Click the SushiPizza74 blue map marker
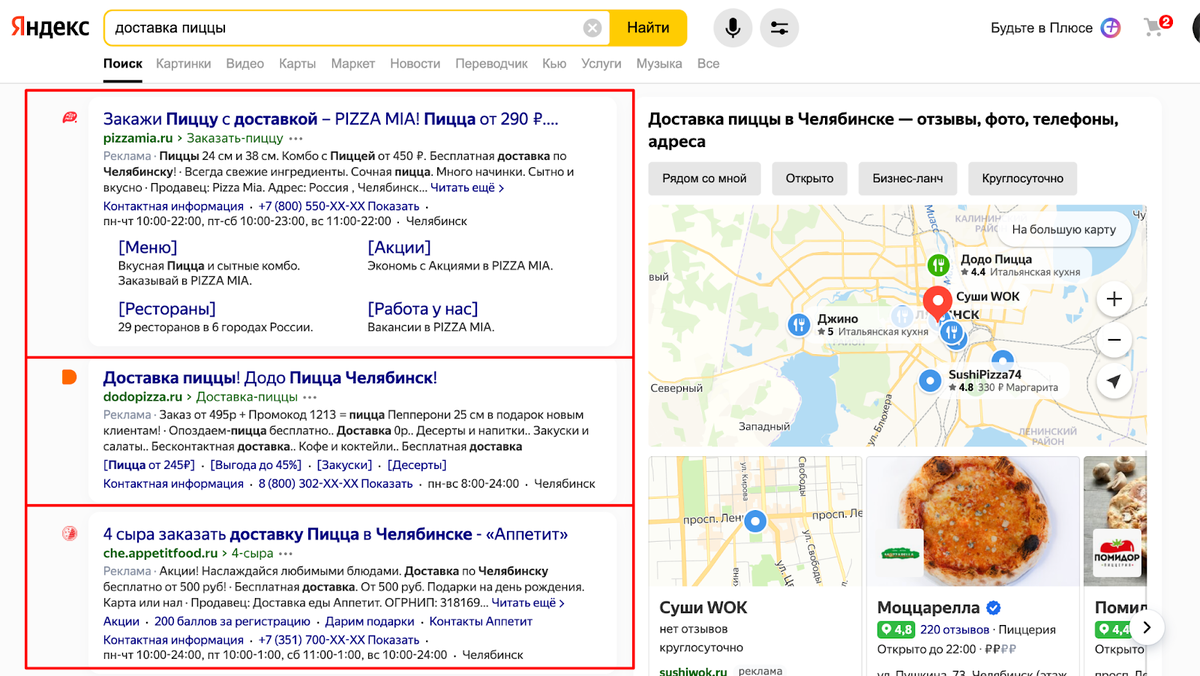This screenshot has height=676, width=1200. (931, 380)
